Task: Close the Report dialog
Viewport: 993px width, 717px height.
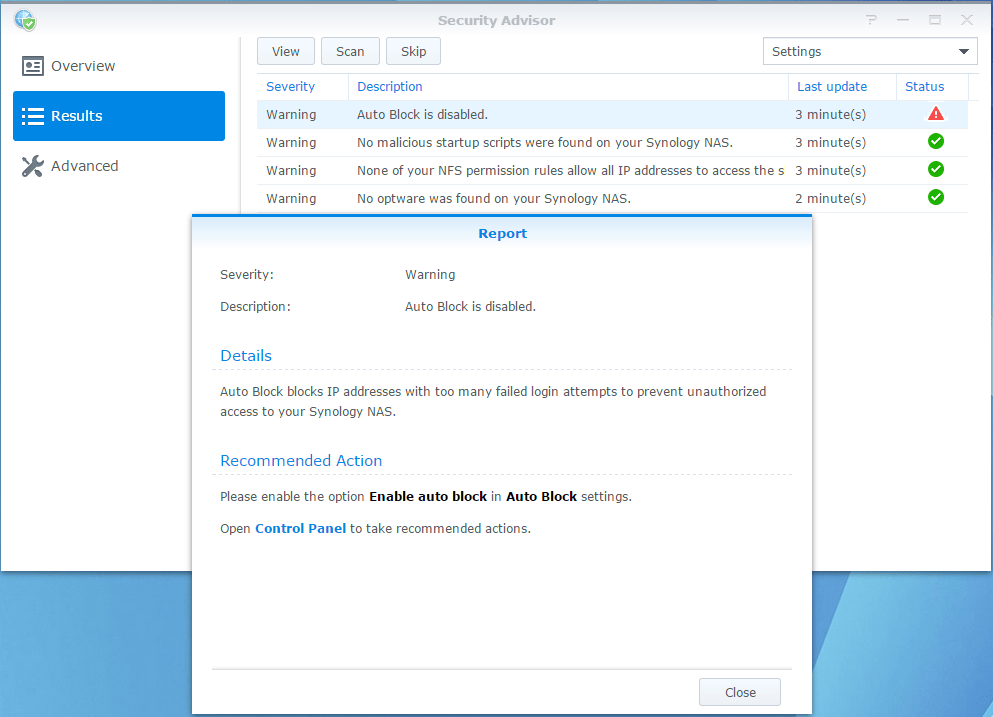Action: point(740,692)
